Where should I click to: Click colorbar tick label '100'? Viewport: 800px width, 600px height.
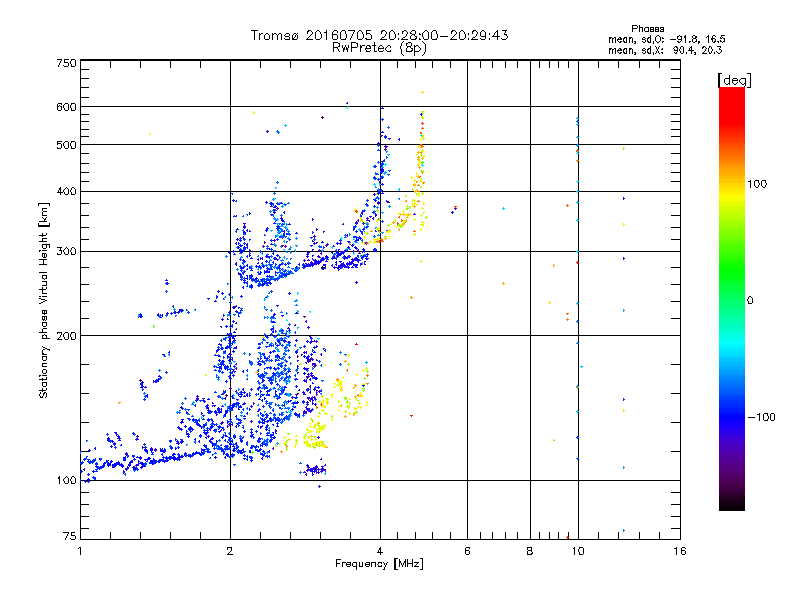pyautogui.click(x=757, y=184)
